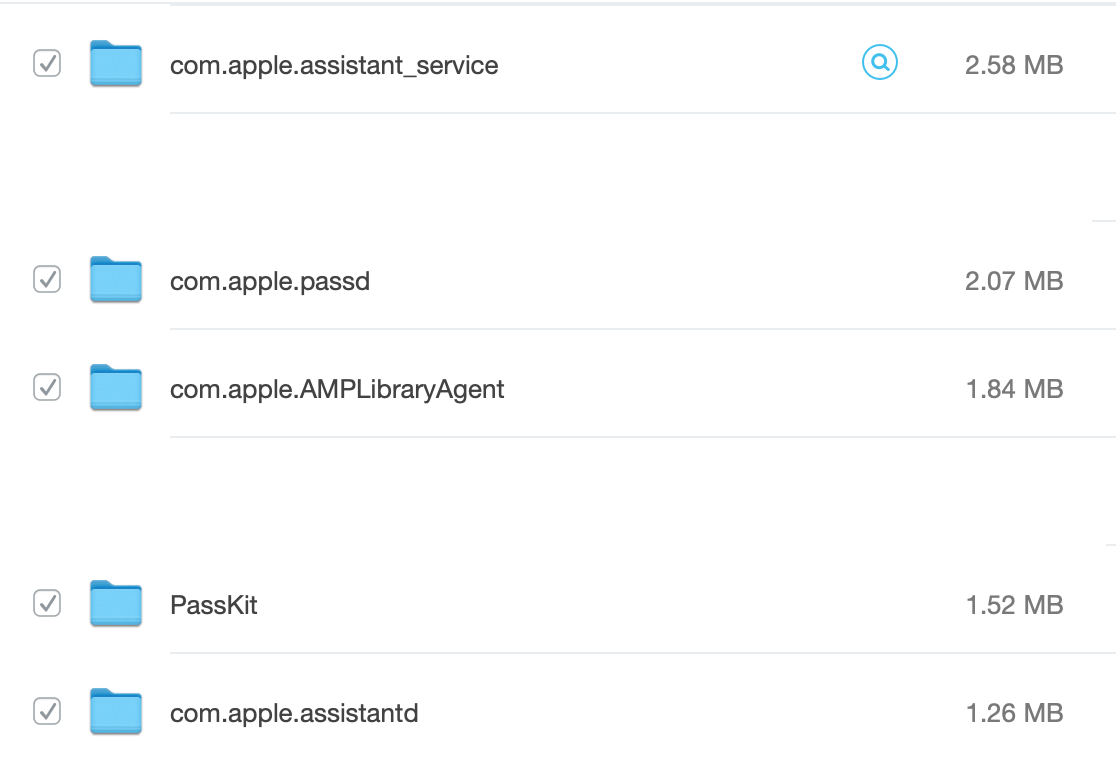Deselect the com.apple.AMPLibraryAgent checkbox

47,388
